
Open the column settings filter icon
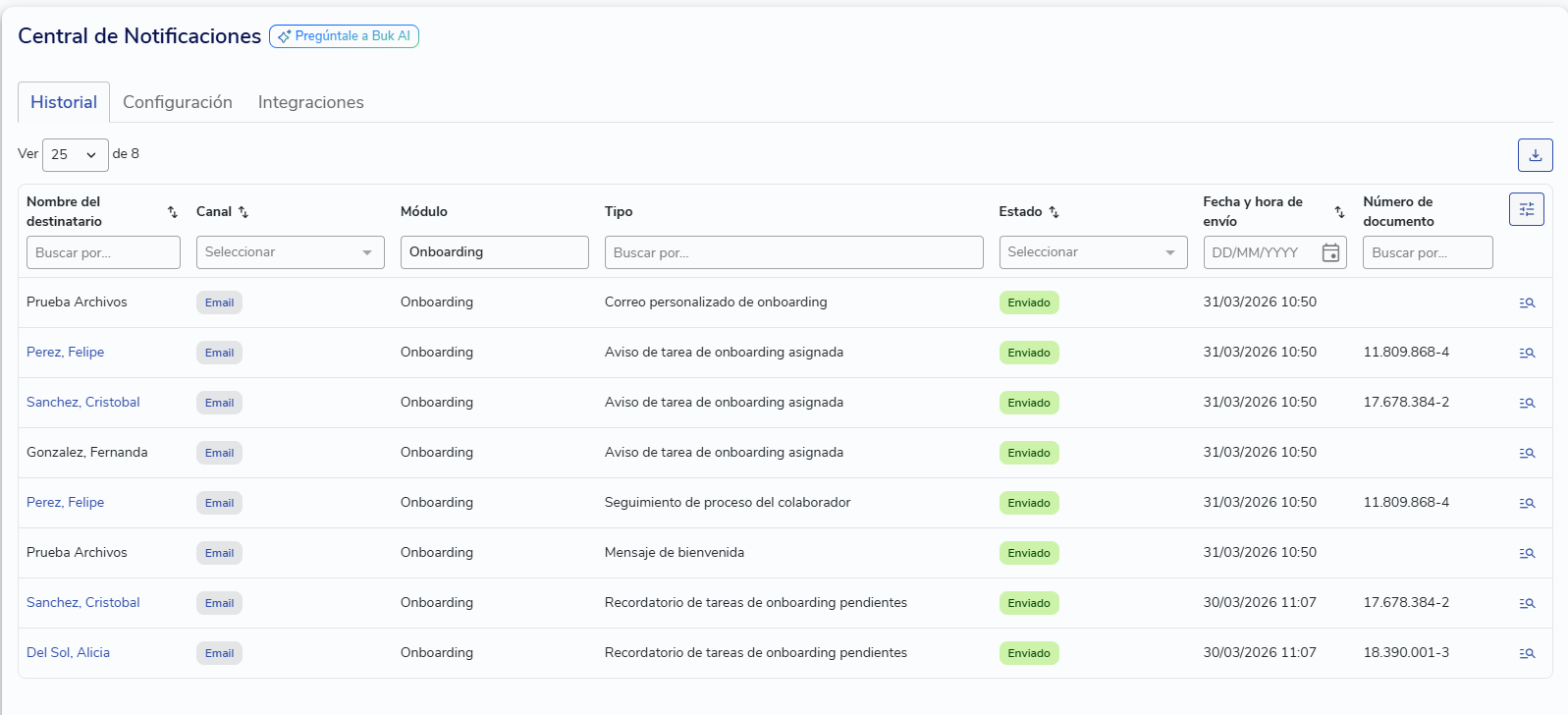coord(1526,209)
